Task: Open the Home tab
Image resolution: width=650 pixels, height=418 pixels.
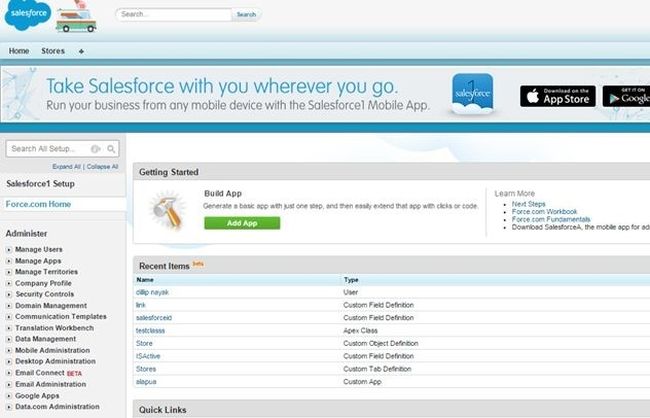Action: pos(19,51)
